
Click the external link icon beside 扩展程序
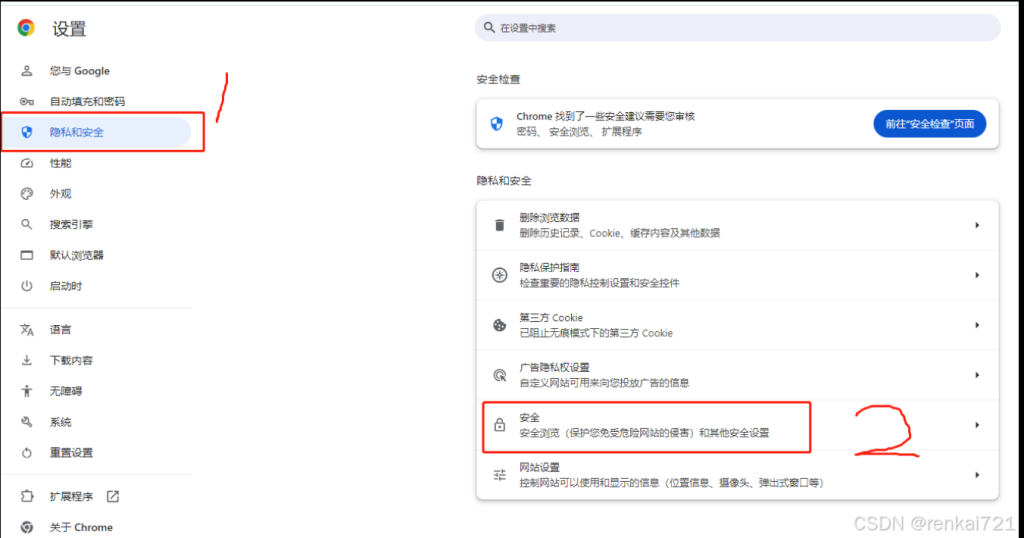tap(113, 496)
